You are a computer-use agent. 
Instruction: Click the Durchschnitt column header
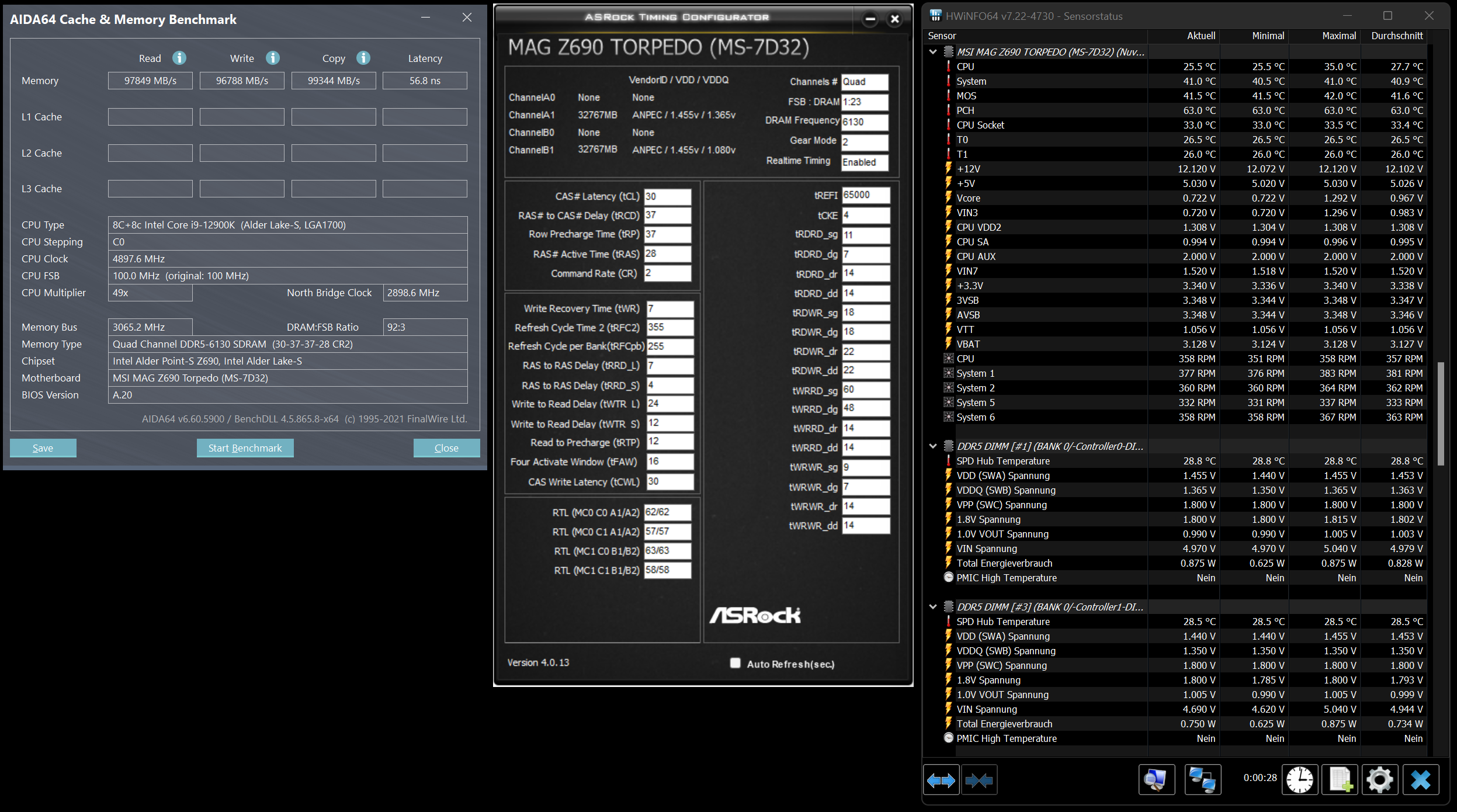pyautogui.click(x=1396, y=36)
